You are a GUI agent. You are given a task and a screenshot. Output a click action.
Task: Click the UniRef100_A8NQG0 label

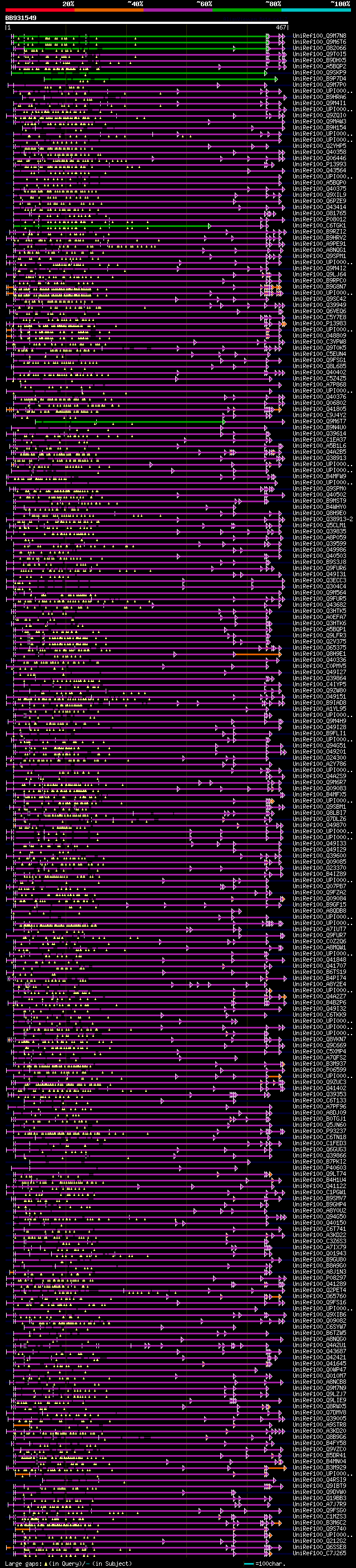(x=319, y=1339)
